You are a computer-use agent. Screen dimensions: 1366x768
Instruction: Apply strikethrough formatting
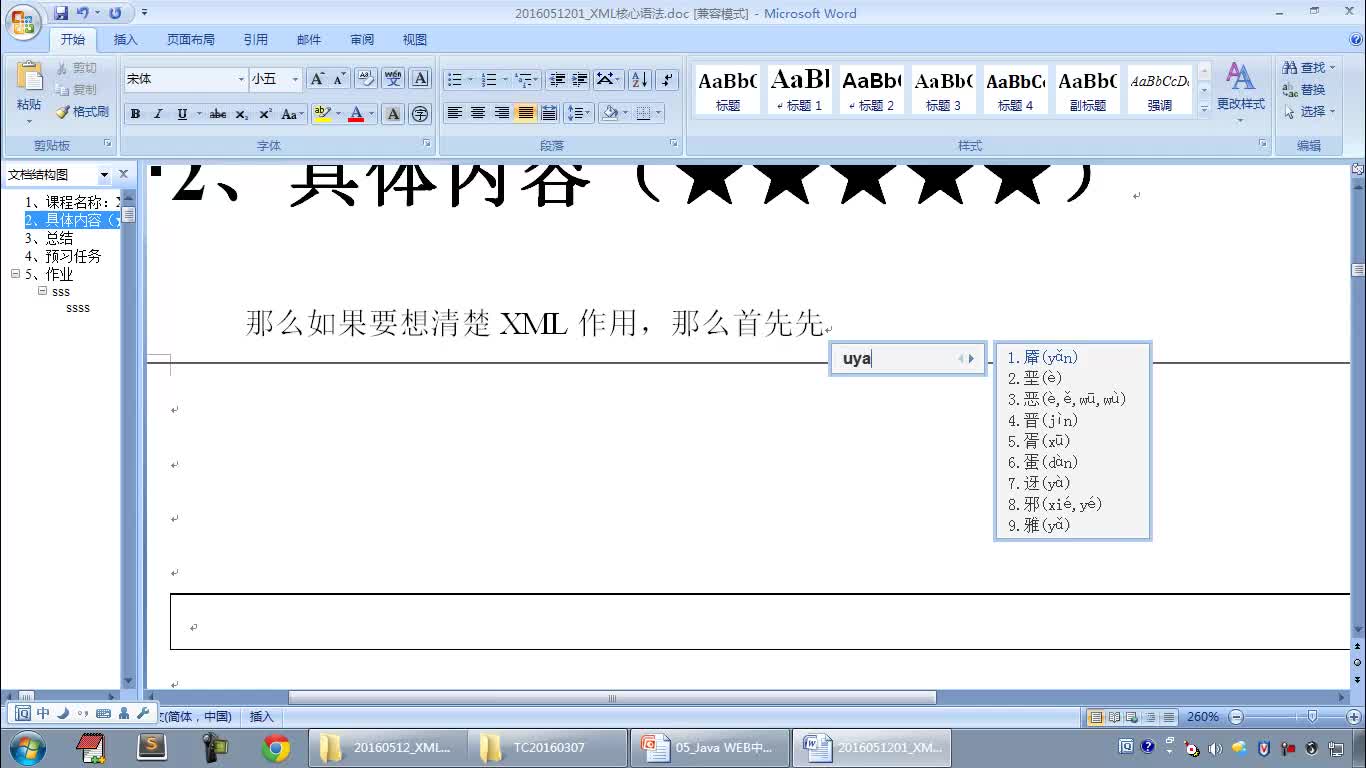pos(218,114)
